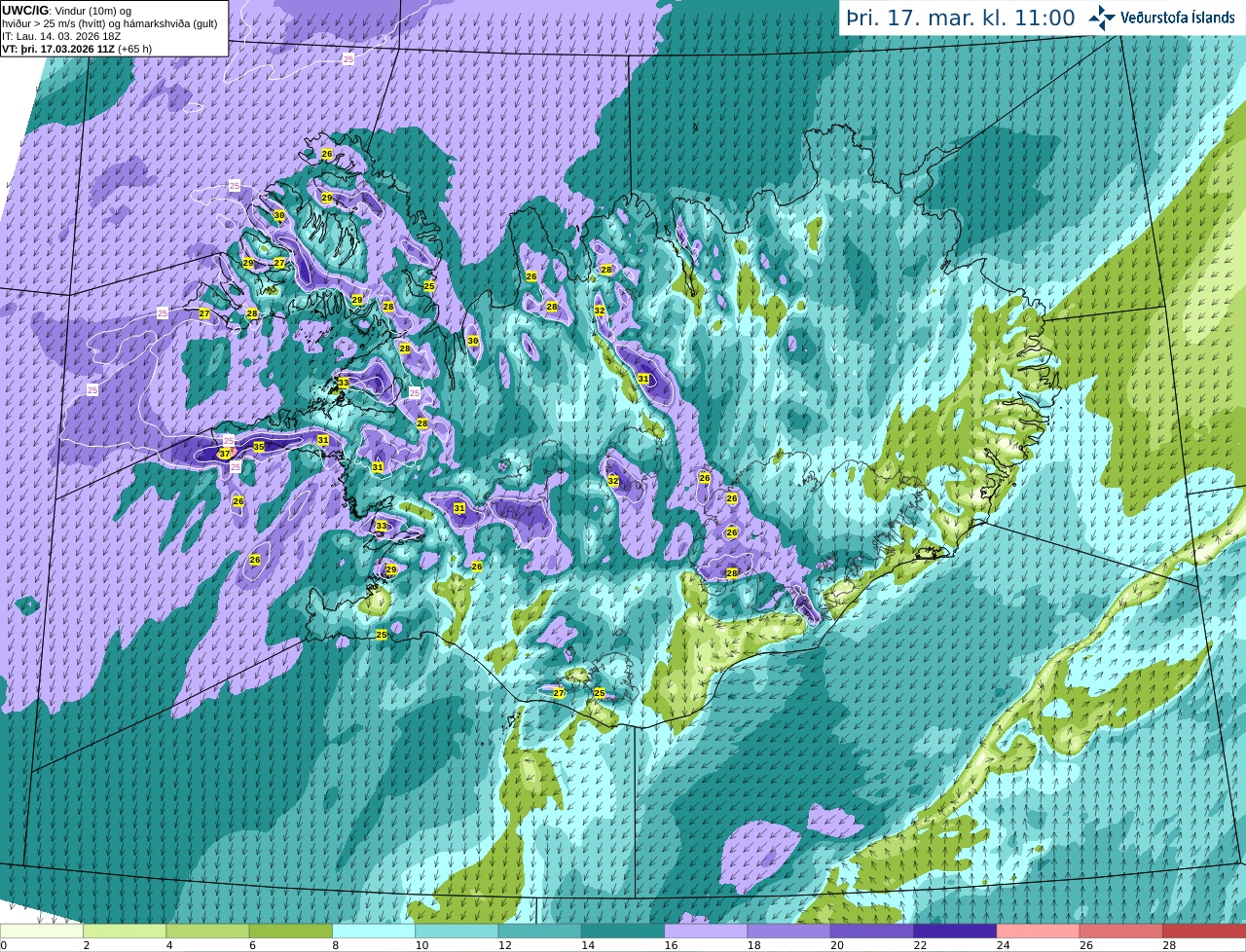Click the legend scale number '20'
The height and width of the screenshot is (952, 1246).
pyautogui.click(x=837, y=945)
